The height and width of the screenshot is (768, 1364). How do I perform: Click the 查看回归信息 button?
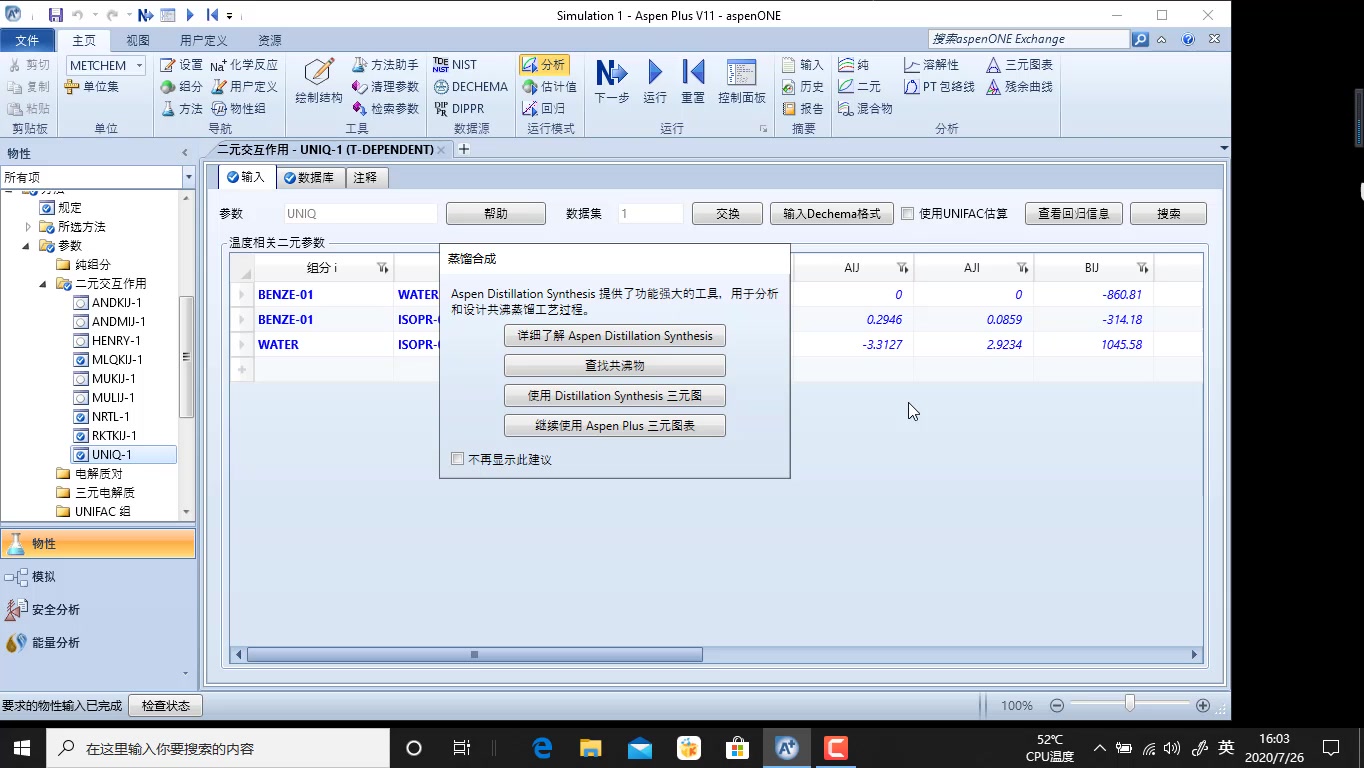pos(1074,214)
